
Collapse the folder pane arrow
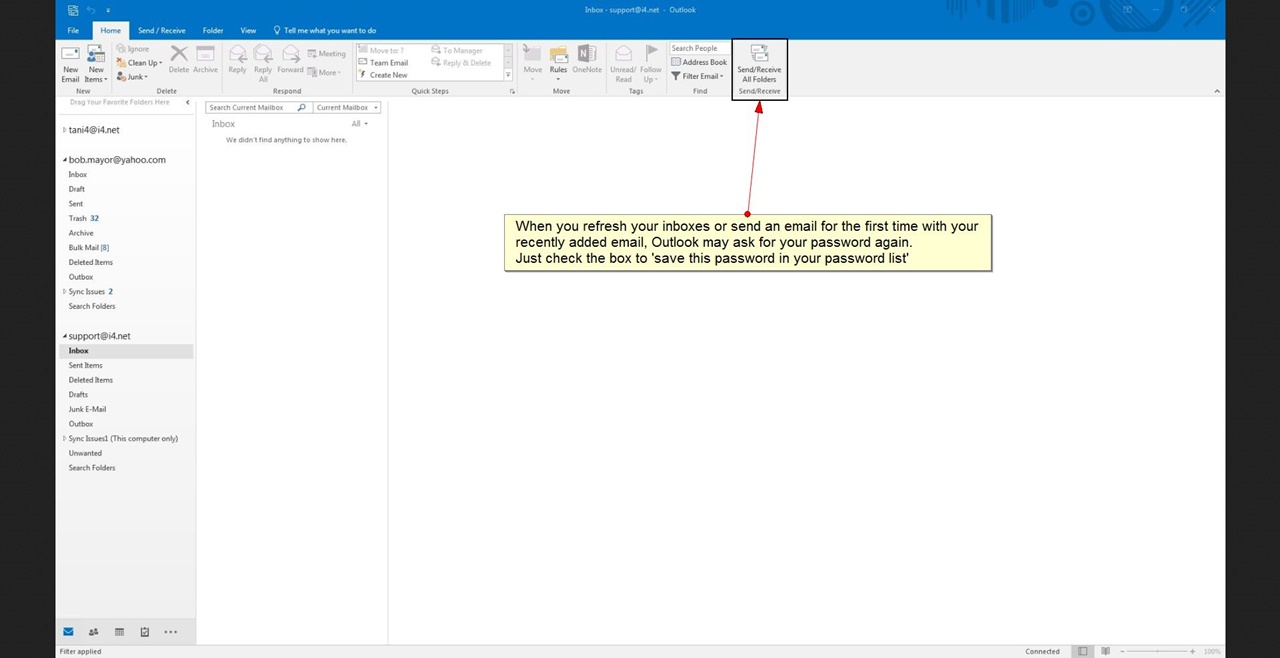coord(187,102)
